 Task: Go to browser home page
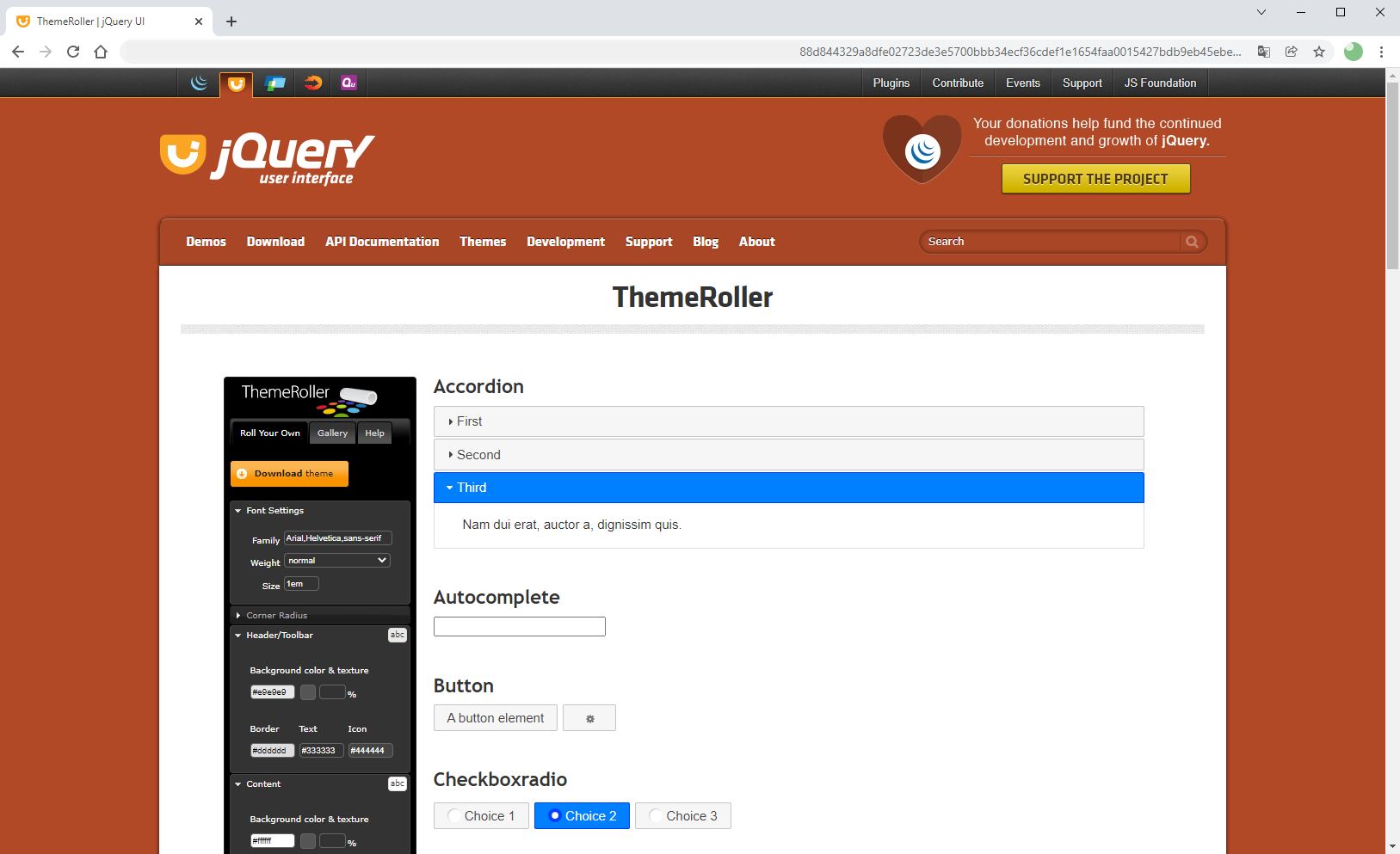point(101,52)
